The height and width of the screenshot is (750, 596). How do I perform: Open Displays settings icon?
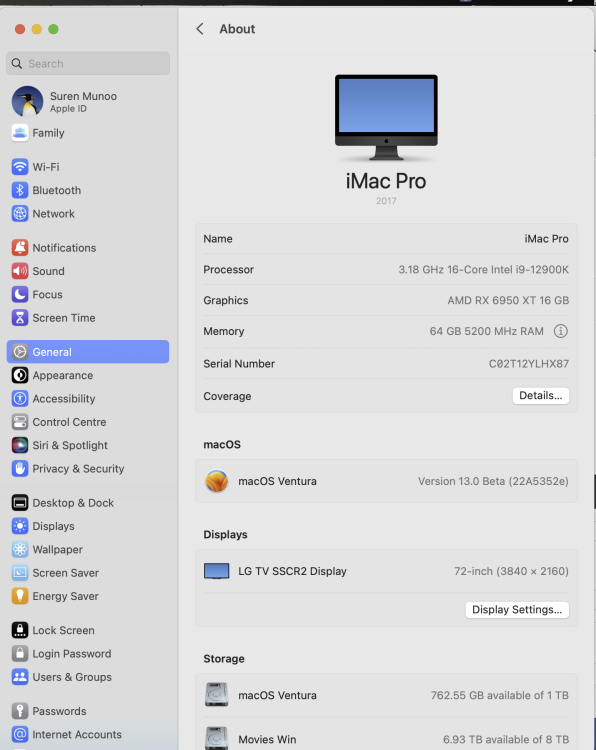pos(20,526)
